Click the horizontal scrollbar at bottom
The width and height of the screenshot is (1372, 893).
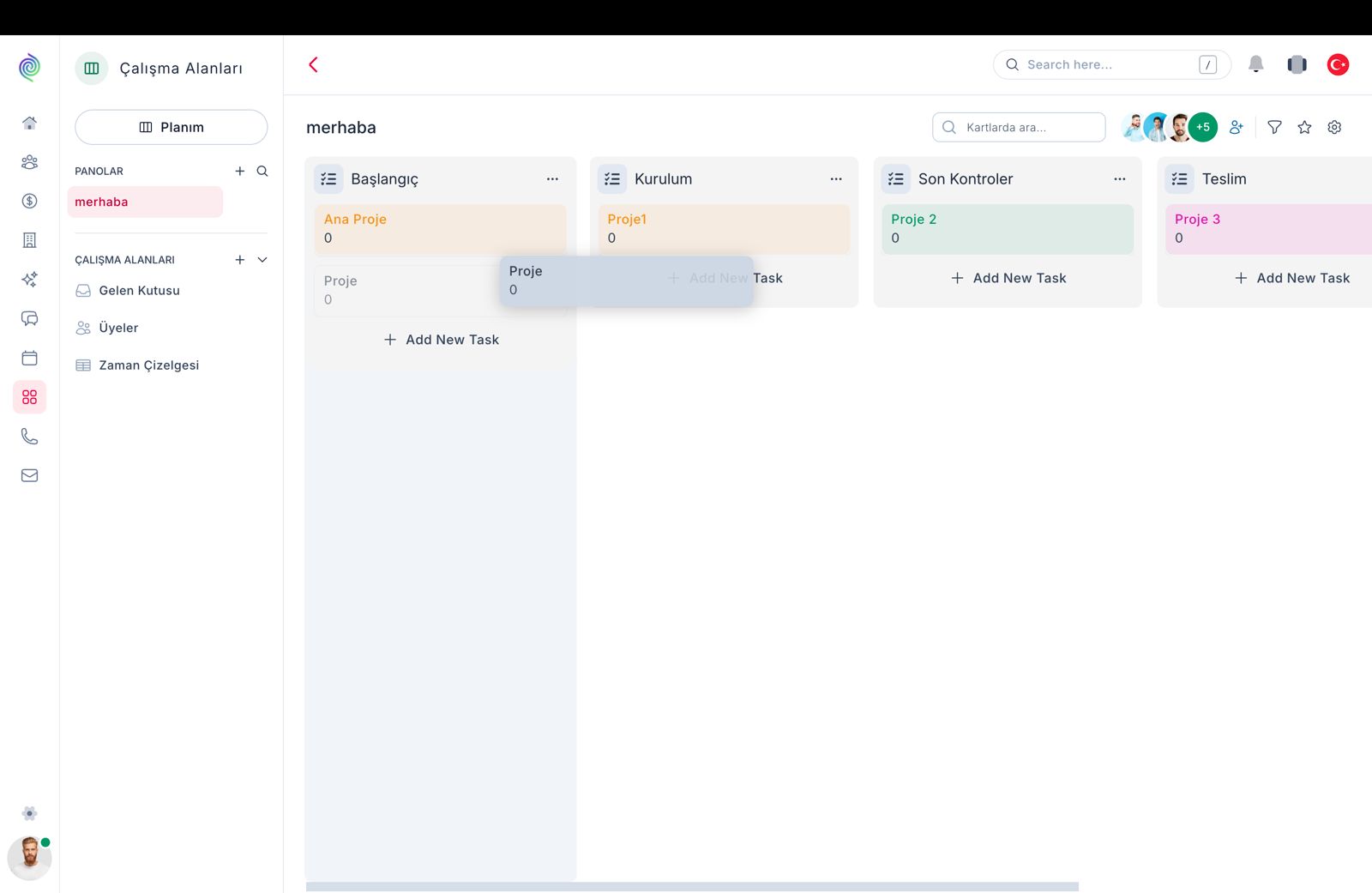[x=691, y=886]
